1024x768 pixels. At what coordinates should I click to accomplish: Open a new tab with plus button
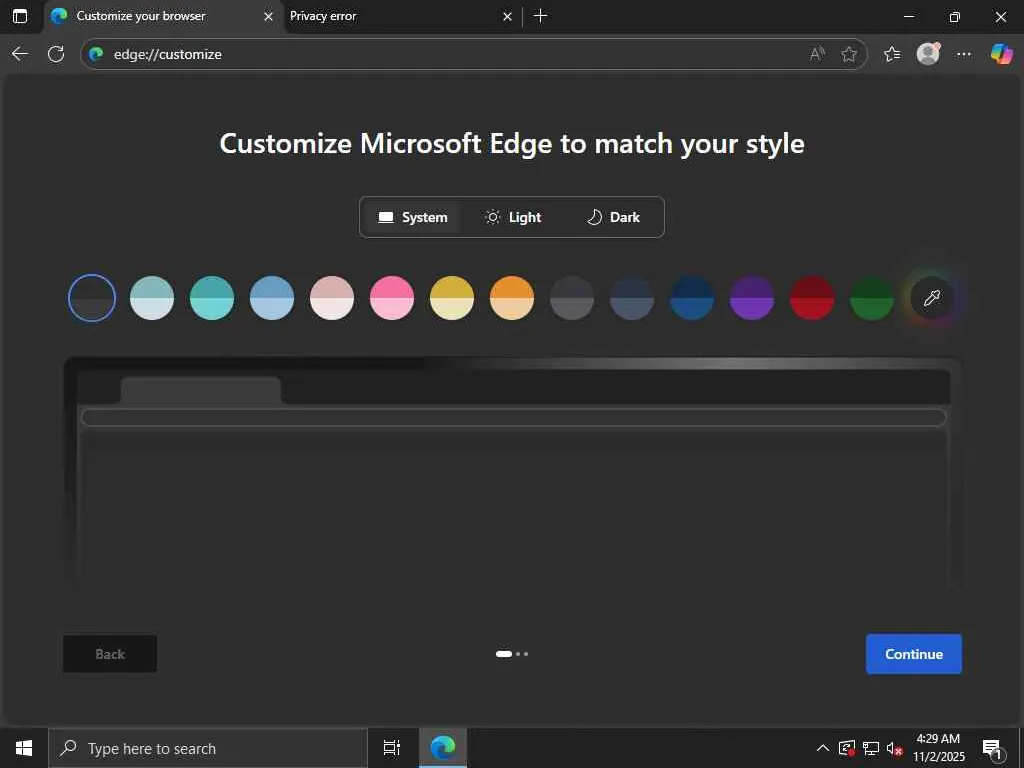click(x=541, y=16)
